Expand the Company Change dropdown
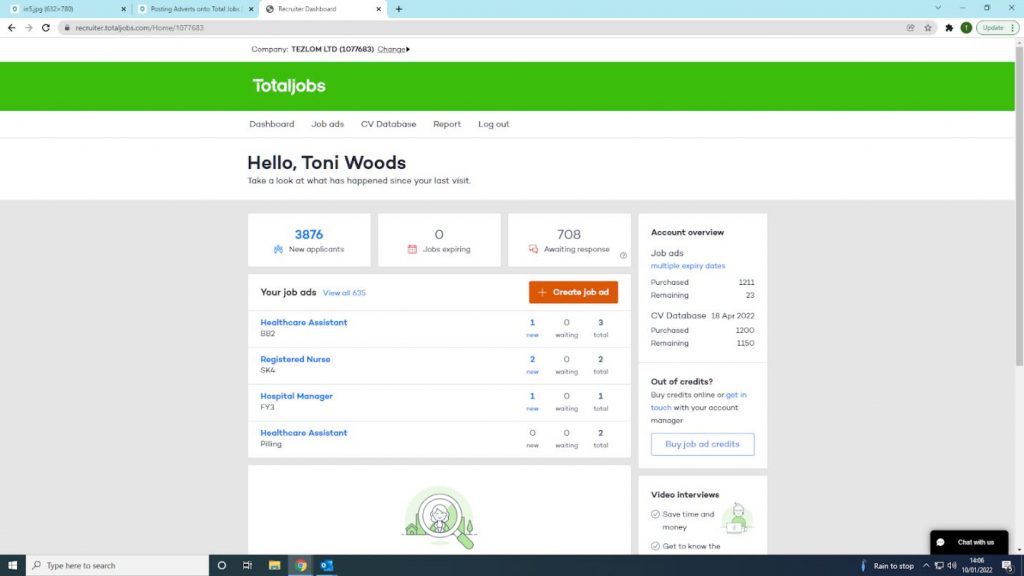Image resolution: width=1024 pixels, height=576 pixels. point(393,49)
